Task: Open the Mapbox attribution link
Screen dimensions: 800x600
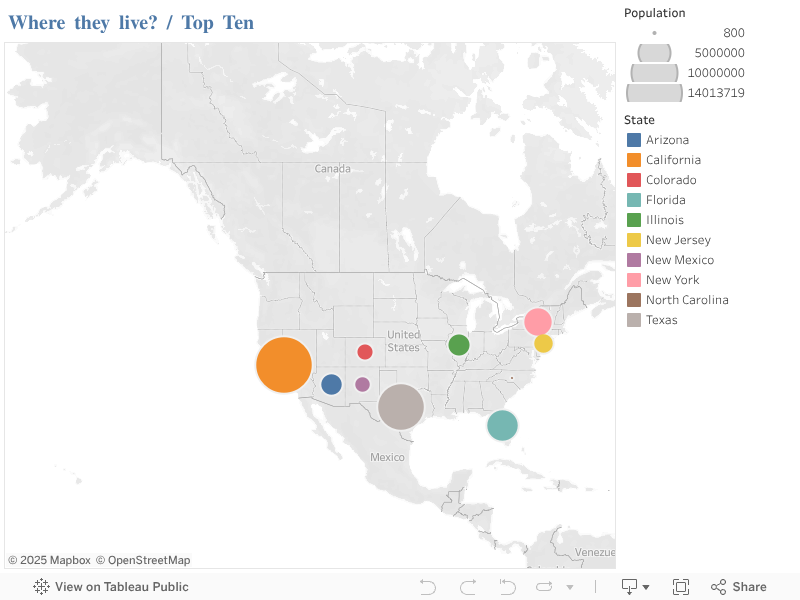Action: (x=49, y=560)
